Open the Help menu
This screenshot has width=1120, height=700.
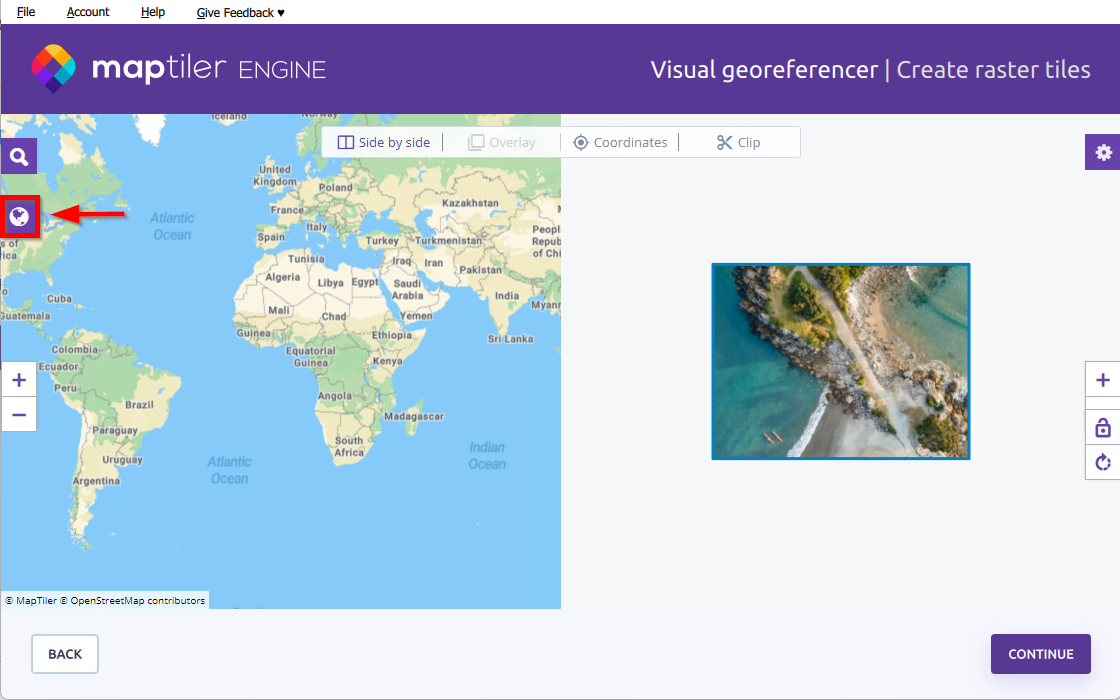(x=153, y=12)
